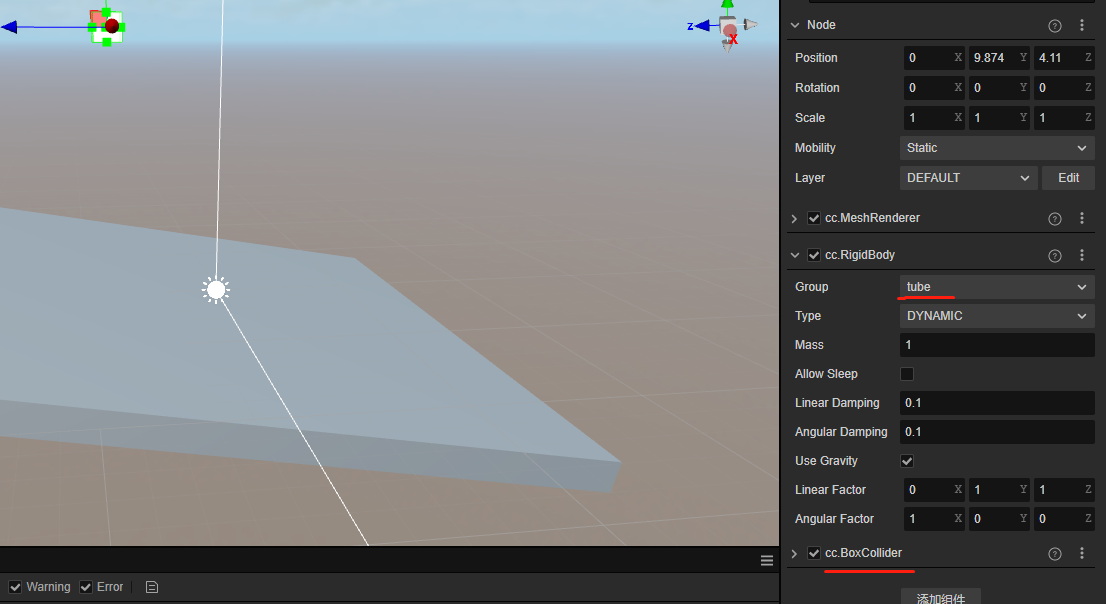Screen dimensions: 1106x604
Task: Click the Angular Factor Z field
Action: pyautogui.click(x=1064, y=519)
